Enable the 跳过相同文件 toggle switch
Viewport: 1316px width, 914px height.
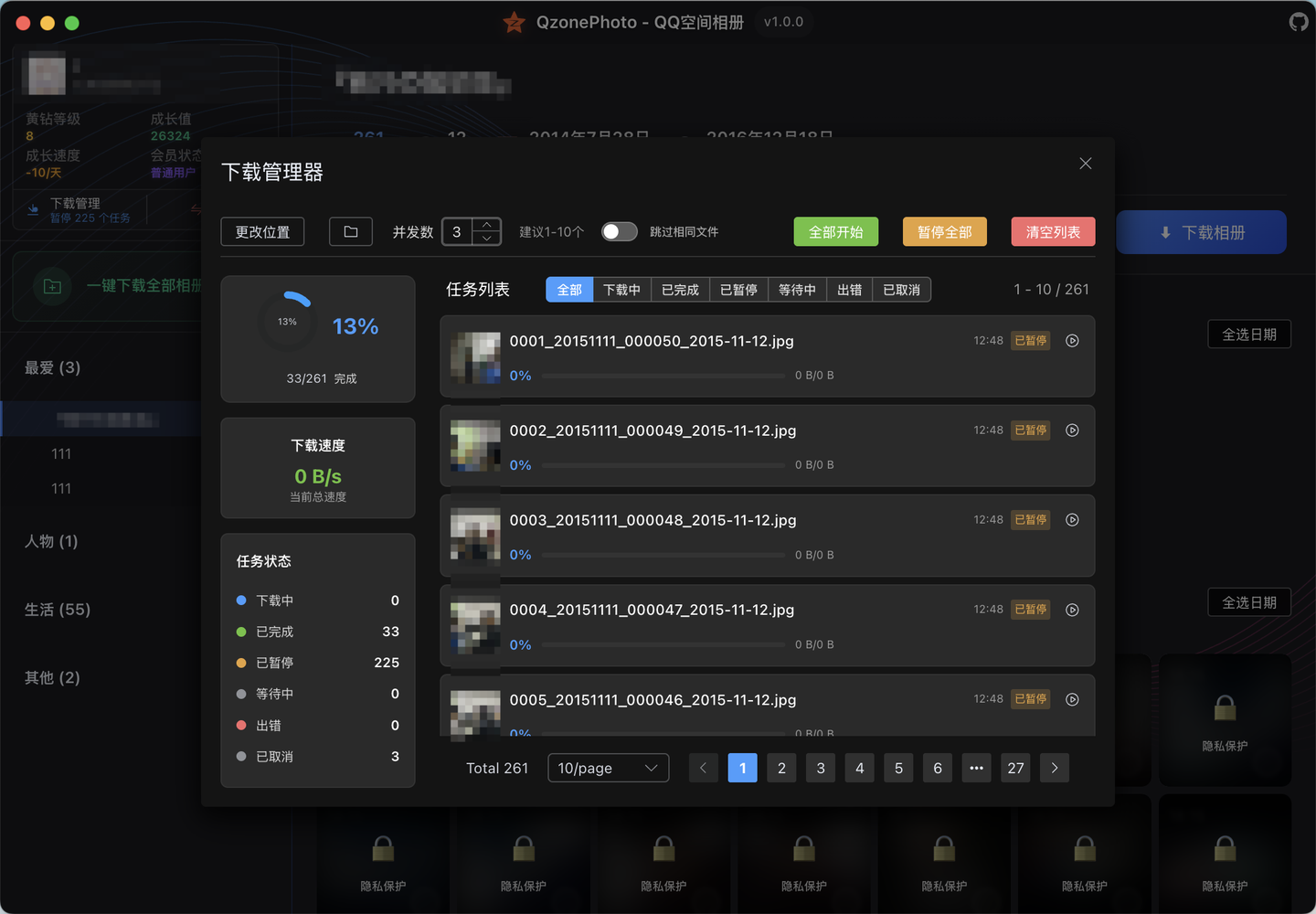pos(619,231)
